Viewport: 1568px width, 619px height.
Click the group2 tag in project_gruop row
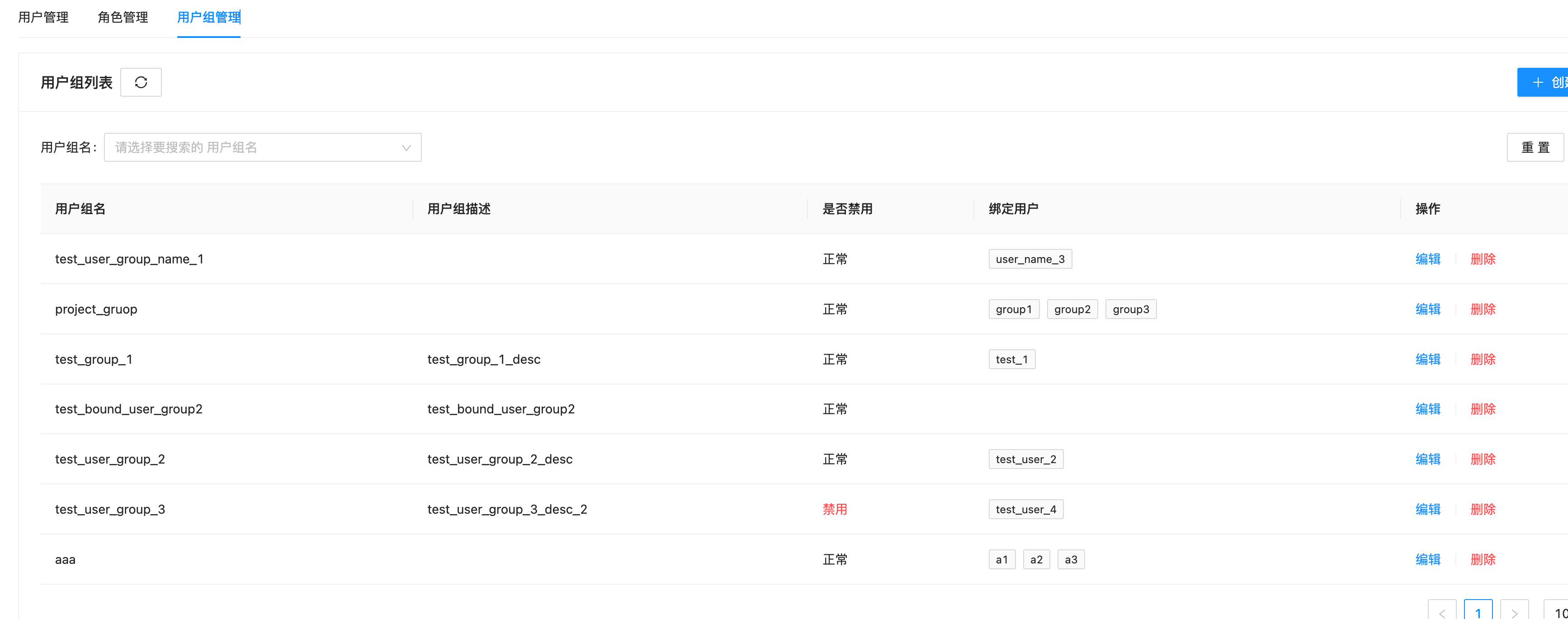point(1072,309)
